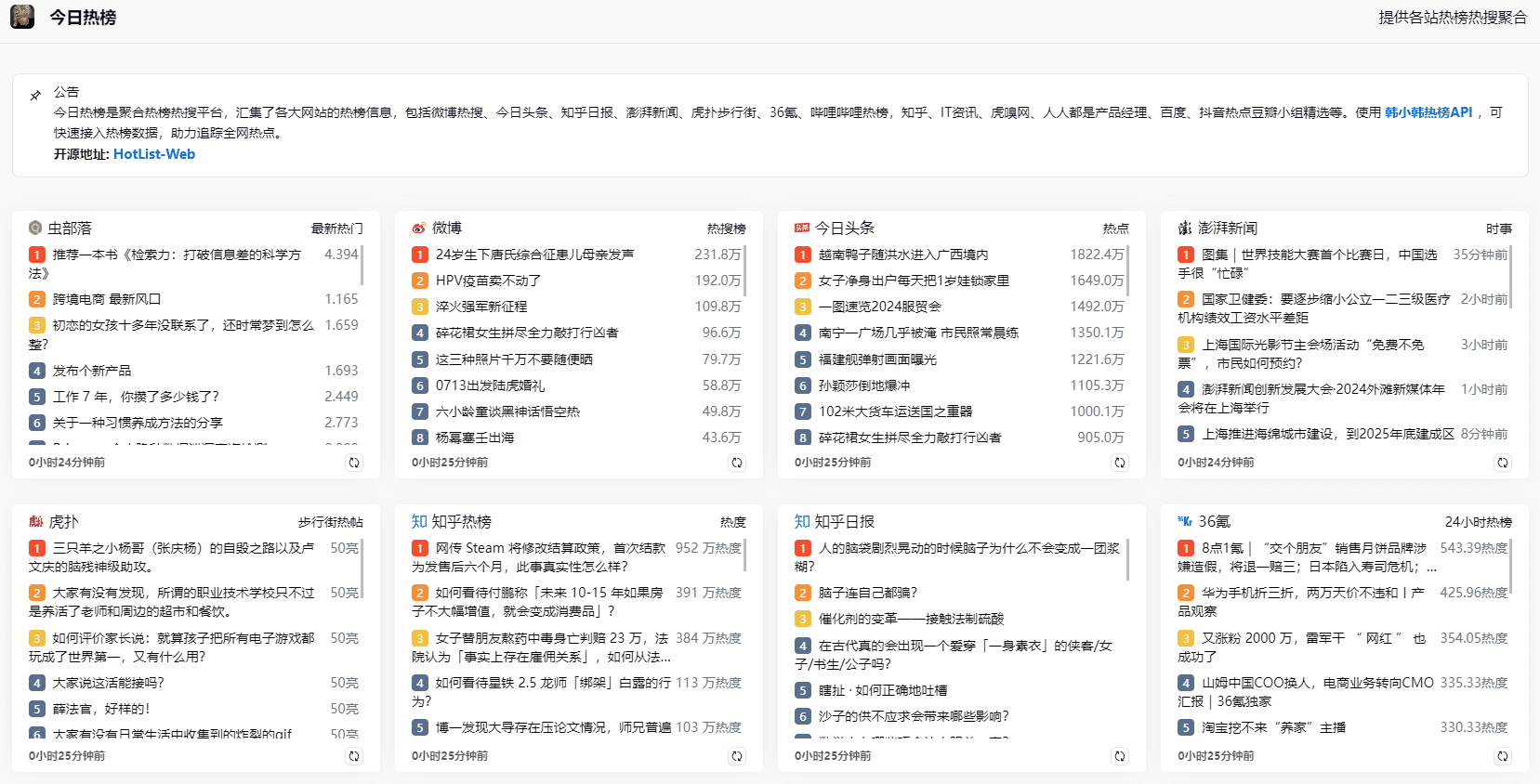This screenshot has width=1540, height=784.
Task: Click the pin icon next to 公告
Action: click(x=35, y=95)
